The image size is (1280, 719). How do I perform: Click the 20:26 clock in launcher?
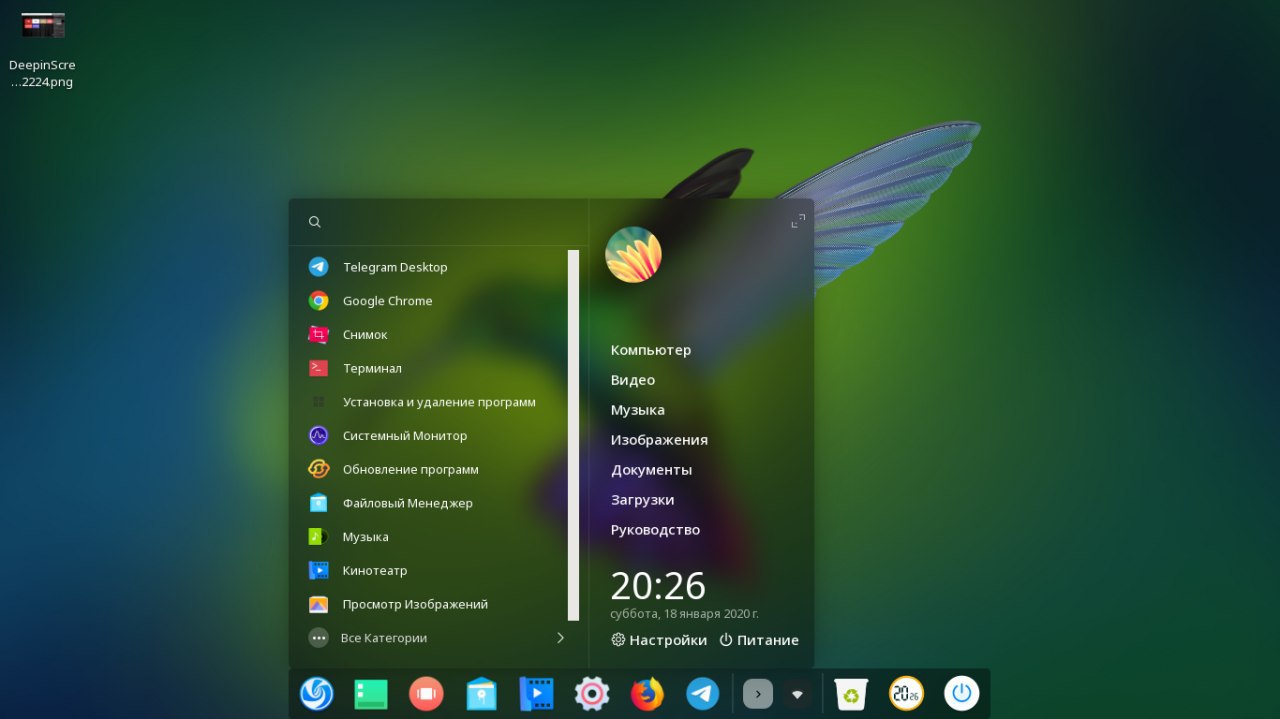[x=658, y=586]
